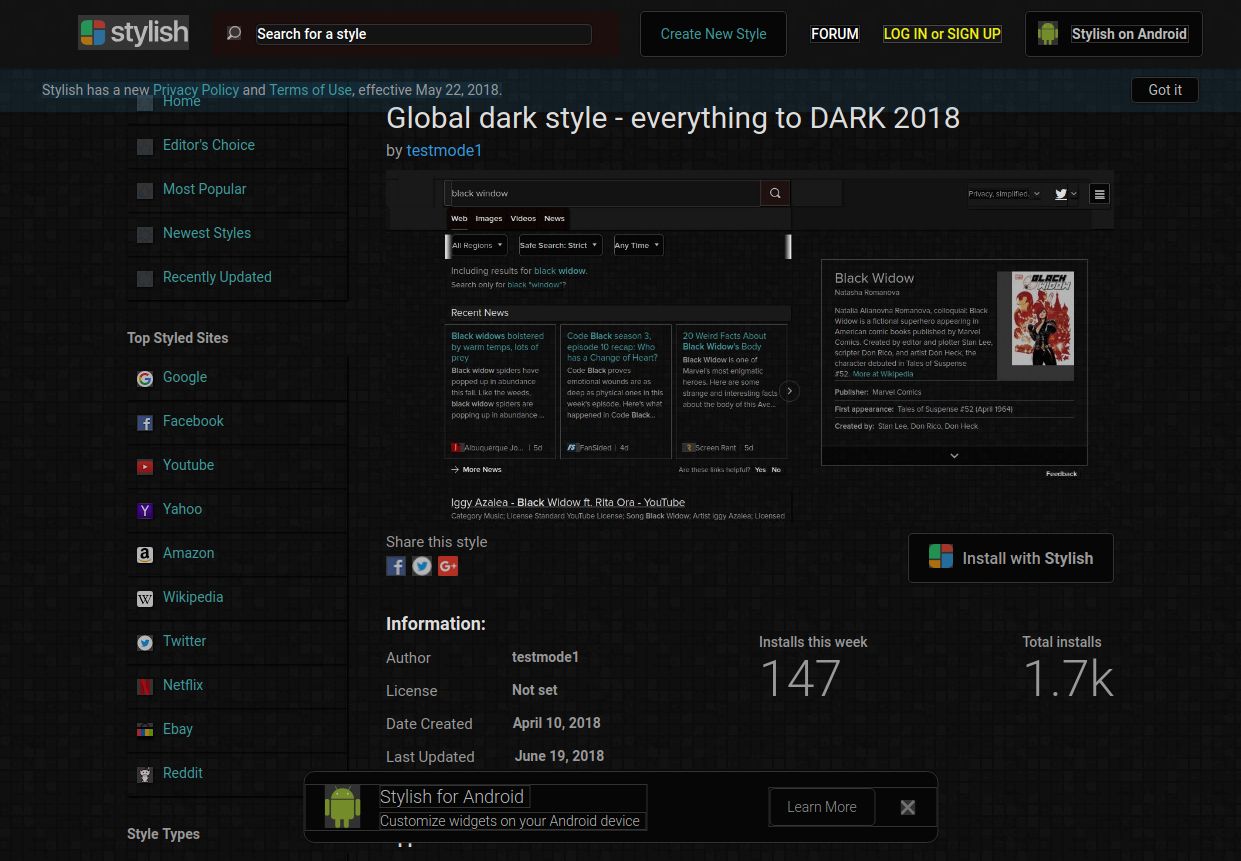This screenshot has height=861, width=1241.
Task: Click the page title Global dark style
Action: click(x=673, y=118)
